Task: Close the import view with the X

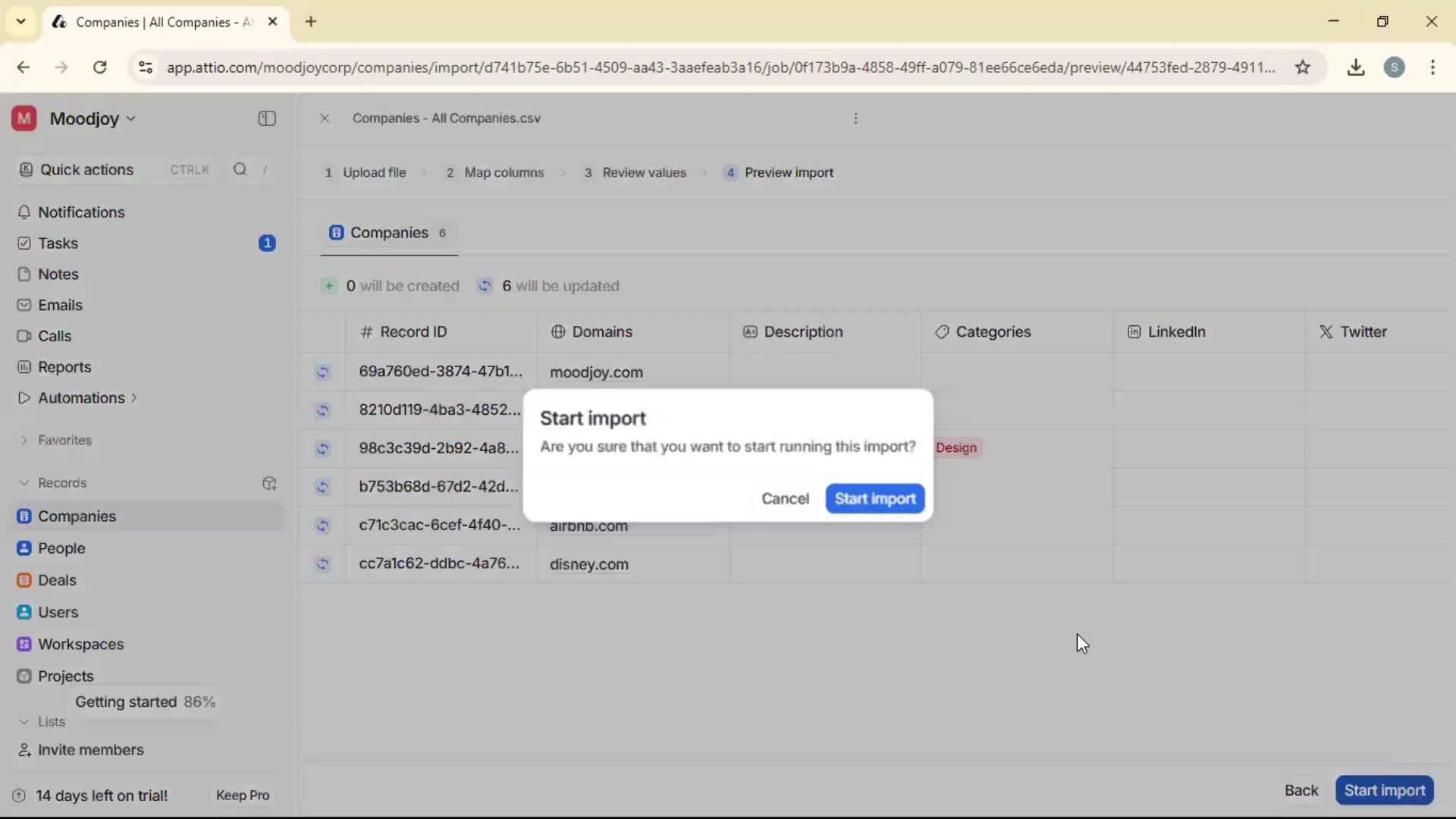Action: click(x=325, y=118)
